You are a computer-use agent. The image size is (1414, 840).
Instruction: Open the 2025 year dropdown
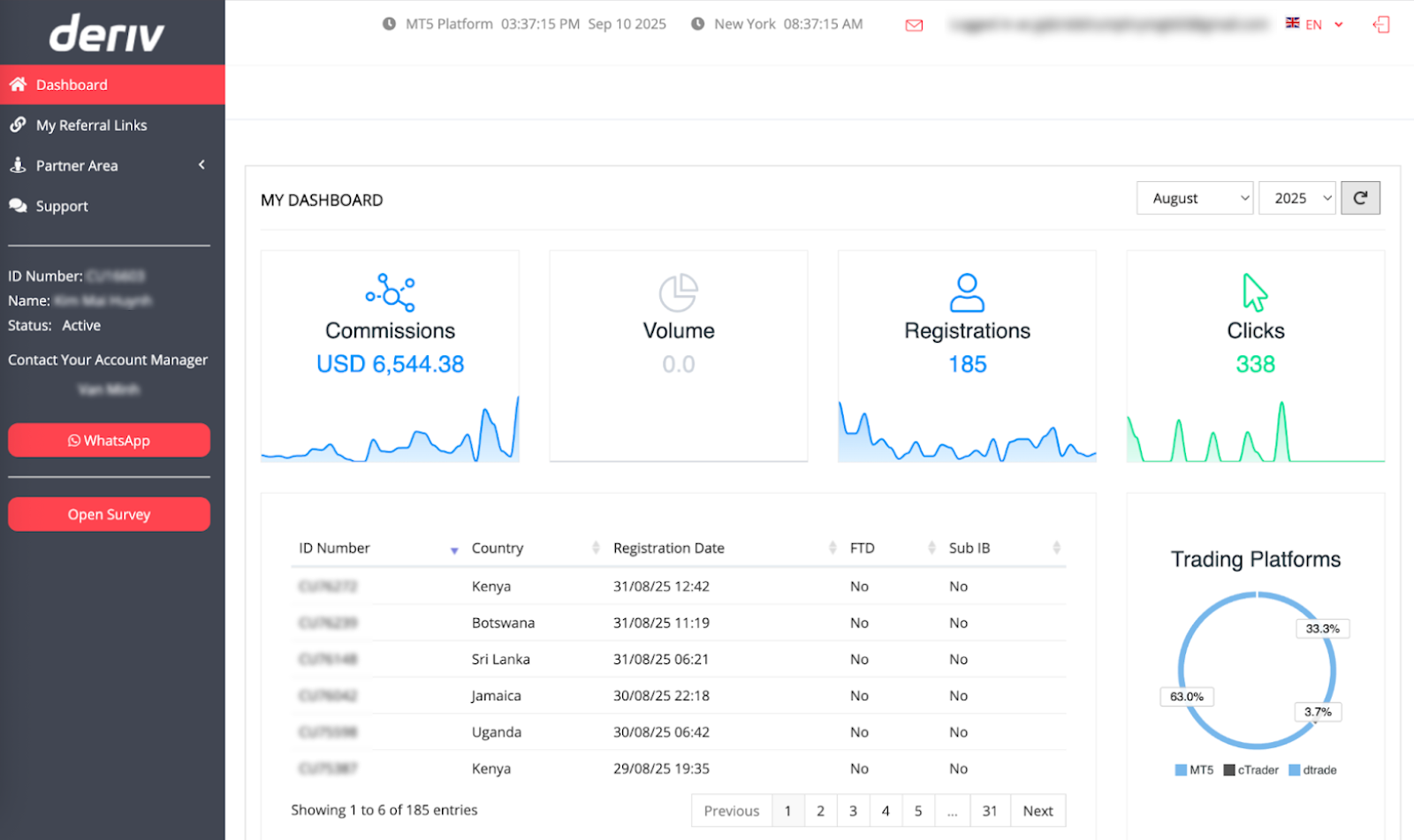click(1297, 198)
